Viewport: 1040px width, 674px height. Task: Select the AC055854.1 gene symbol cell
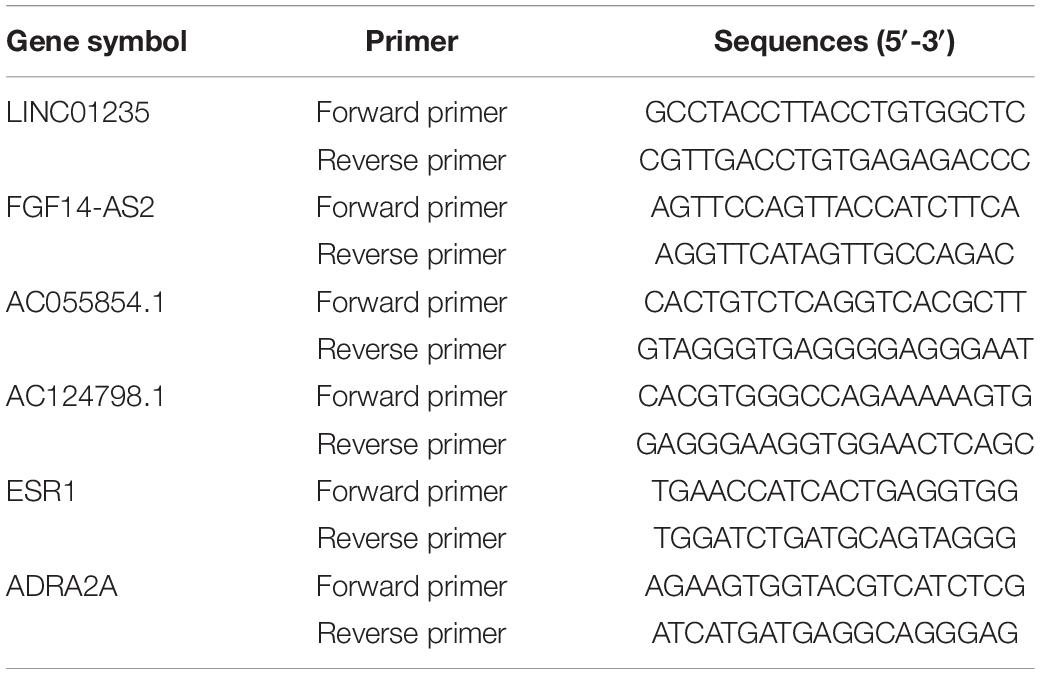(x=86, y=302)
